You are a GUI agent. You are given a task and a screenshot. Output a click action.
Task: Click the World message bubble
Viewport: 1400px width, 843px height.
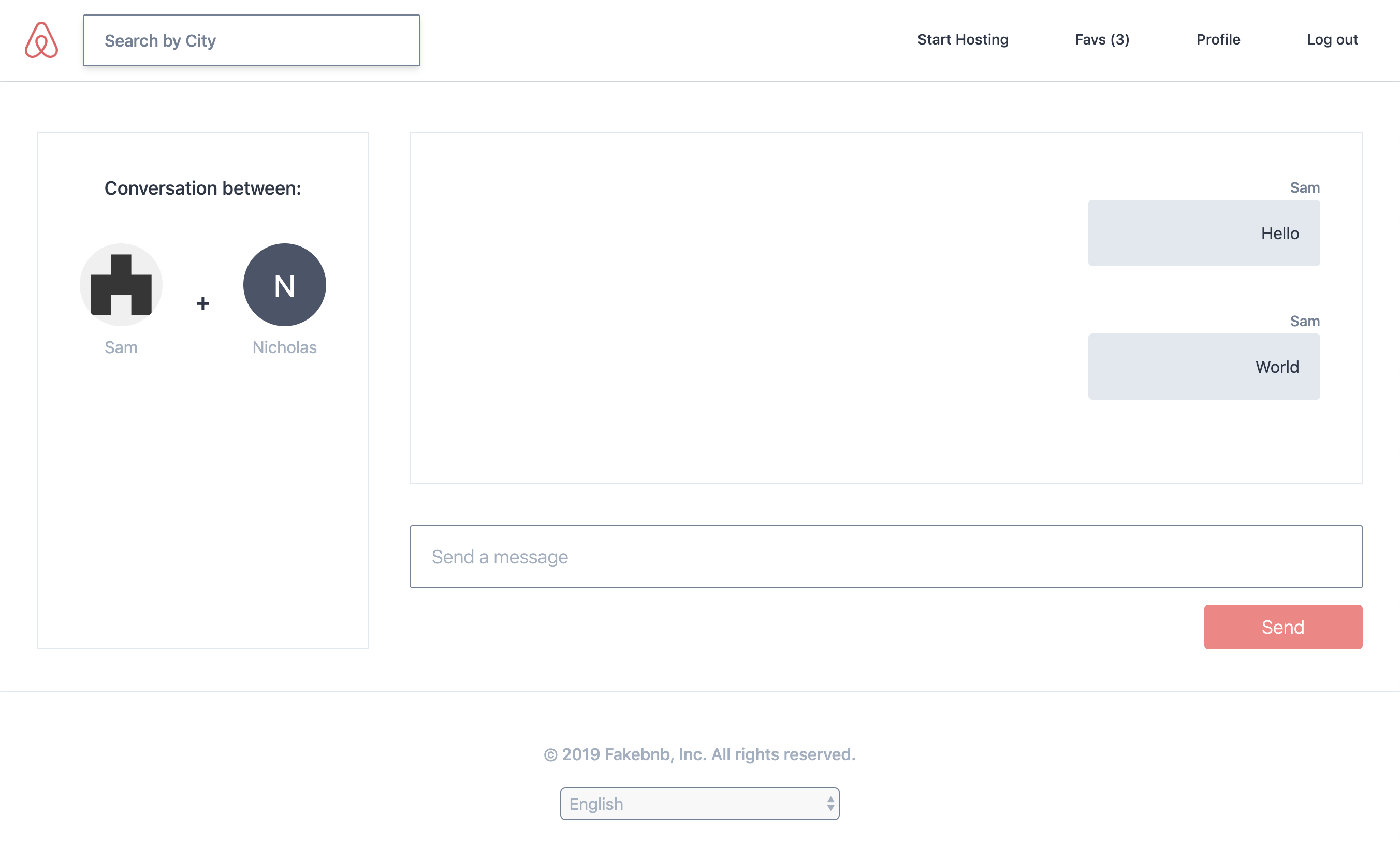pyautogui.click(x=1203, y=367)
